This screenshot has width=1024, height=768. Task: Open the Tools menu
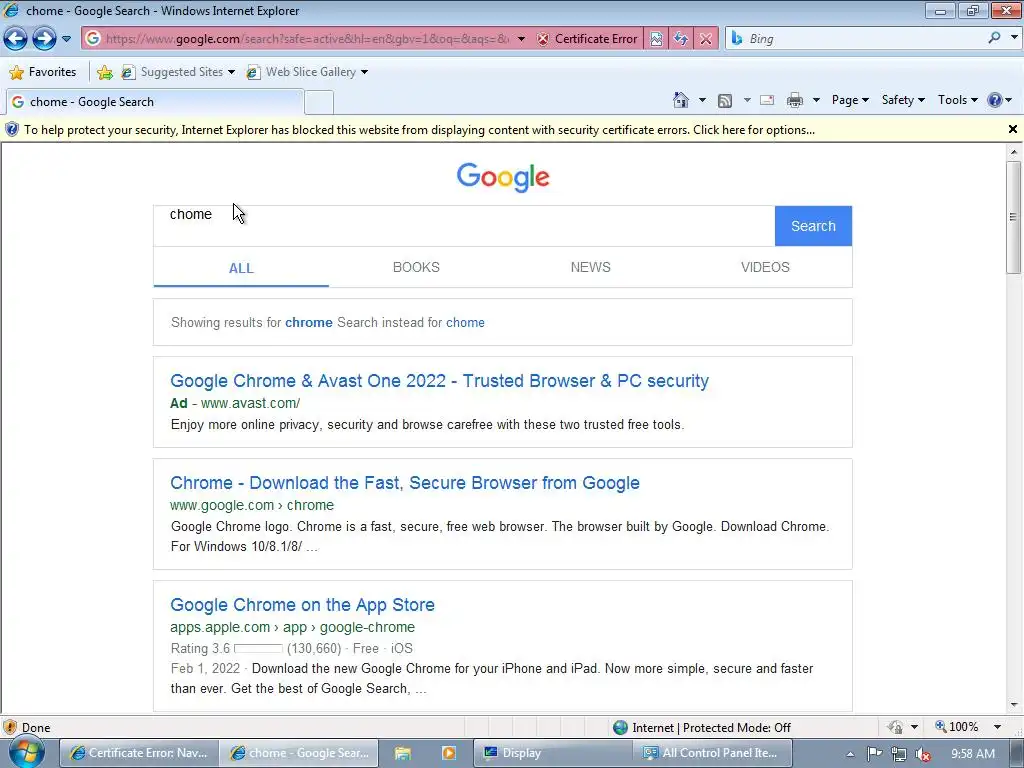coord(957,100)
